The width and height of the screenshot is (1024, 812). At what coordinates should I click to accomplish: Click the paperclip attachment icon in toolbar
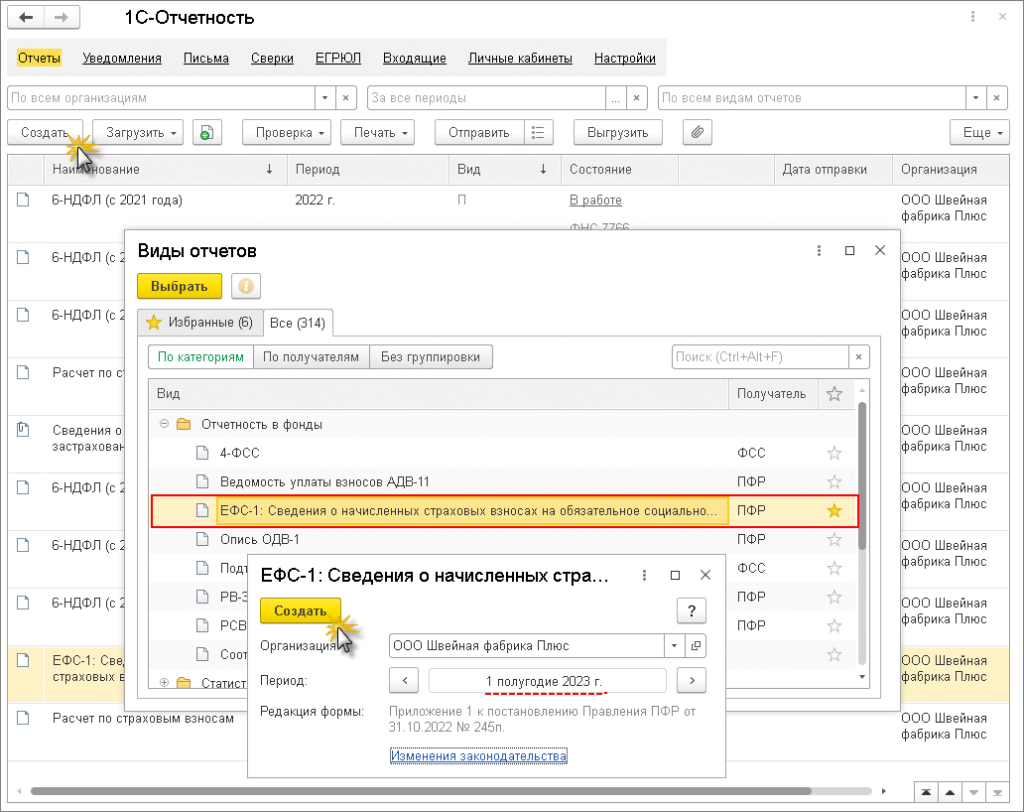(x=697, y=132)
